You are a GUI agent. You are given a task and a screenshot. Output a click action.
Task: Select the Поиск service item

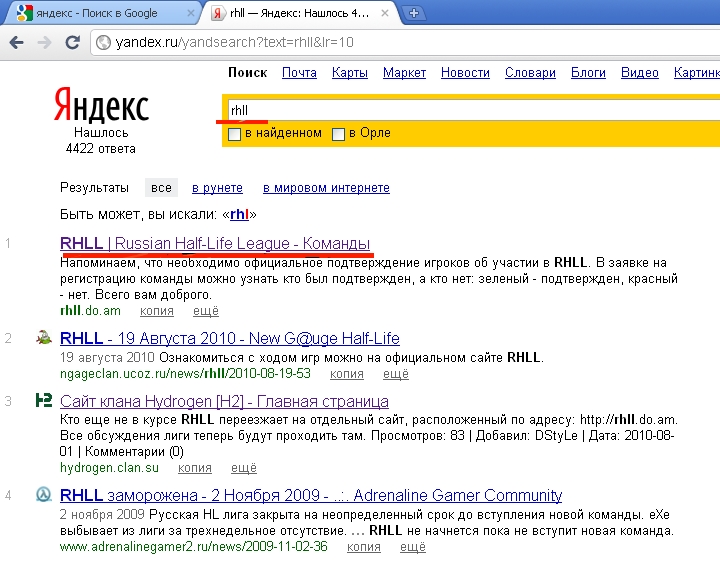[x=248, y=73]
